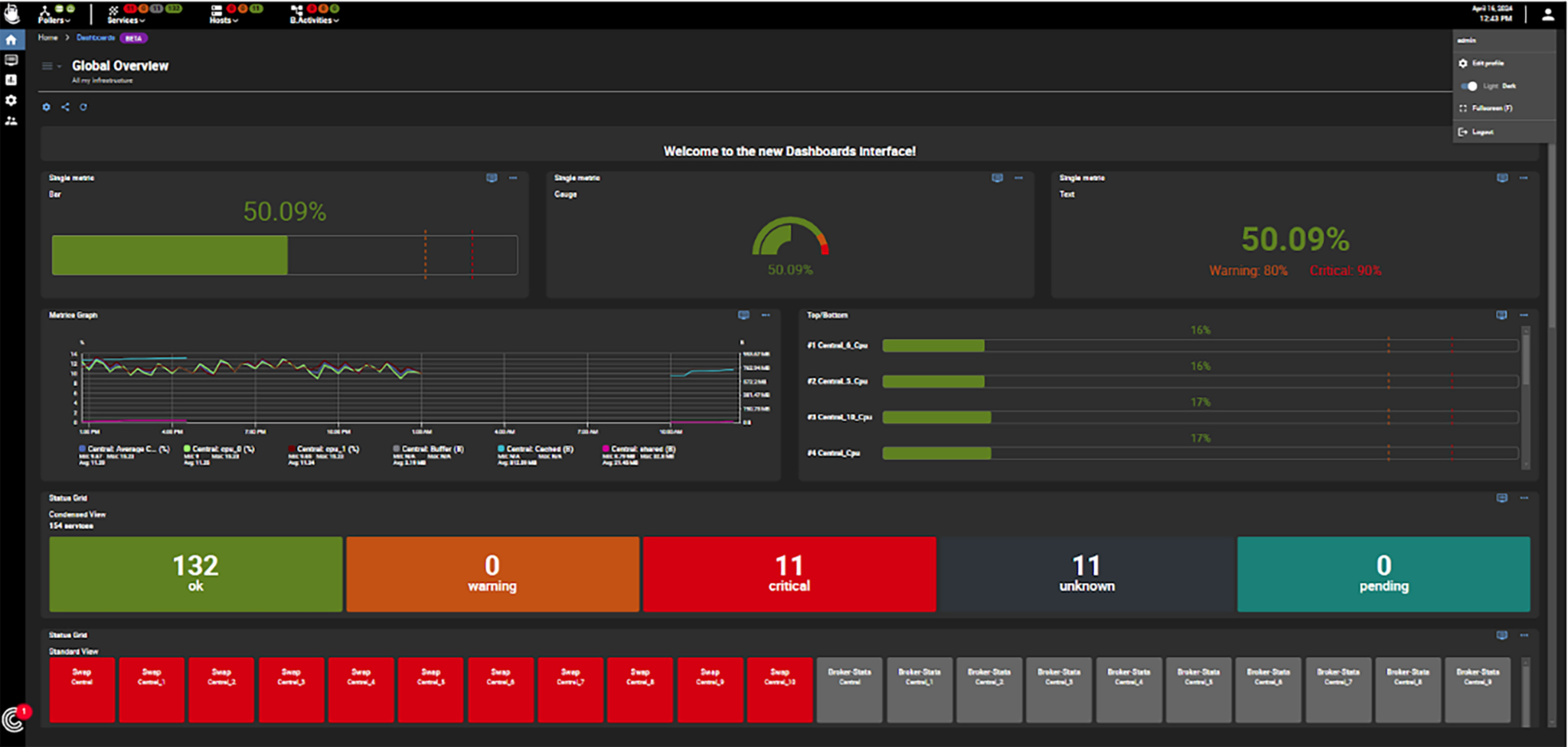The height and width of the screenshot is (747, 1568).
Task: Expand the B.Activities dropdown
Action: tap(312, 21)
